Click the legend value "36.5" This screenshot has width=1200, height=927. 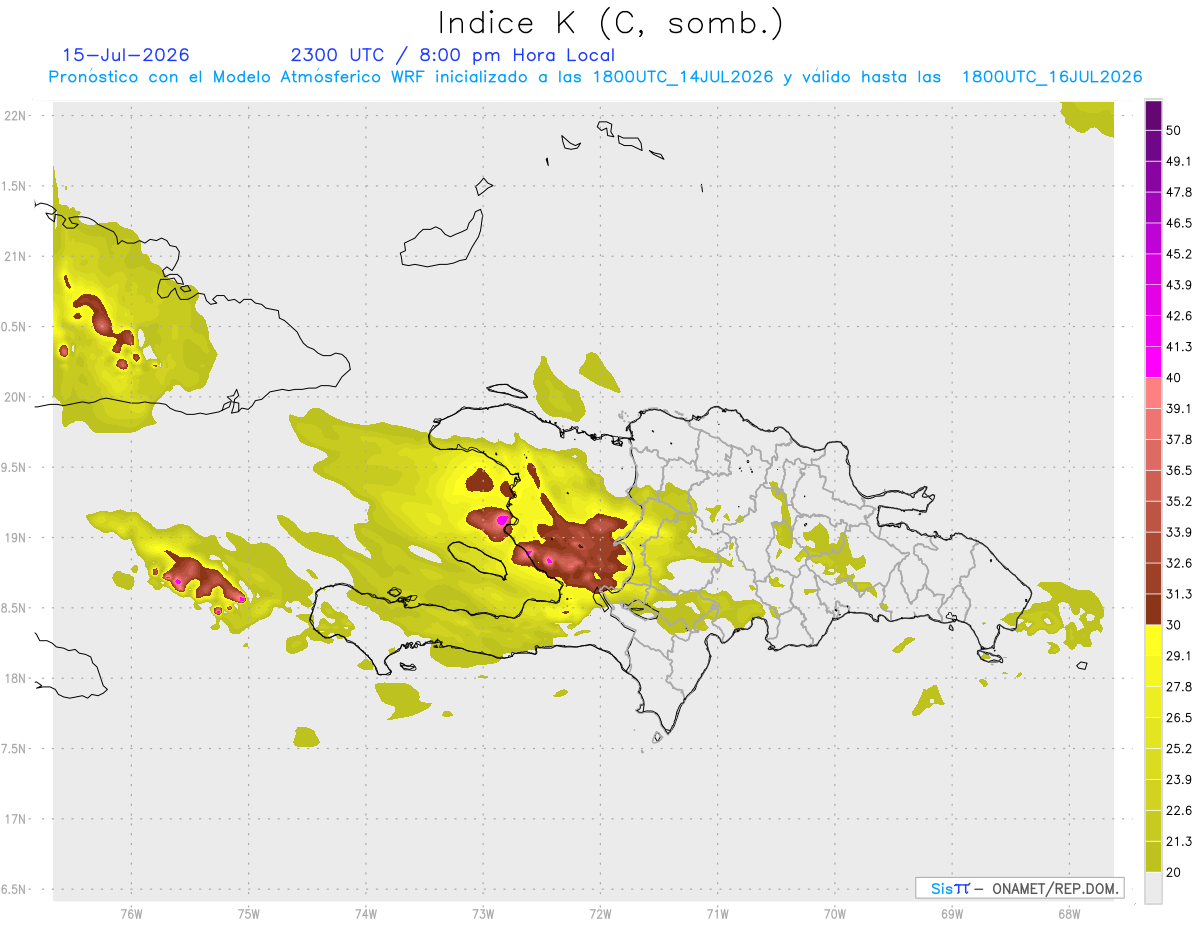pos(1179,470)
